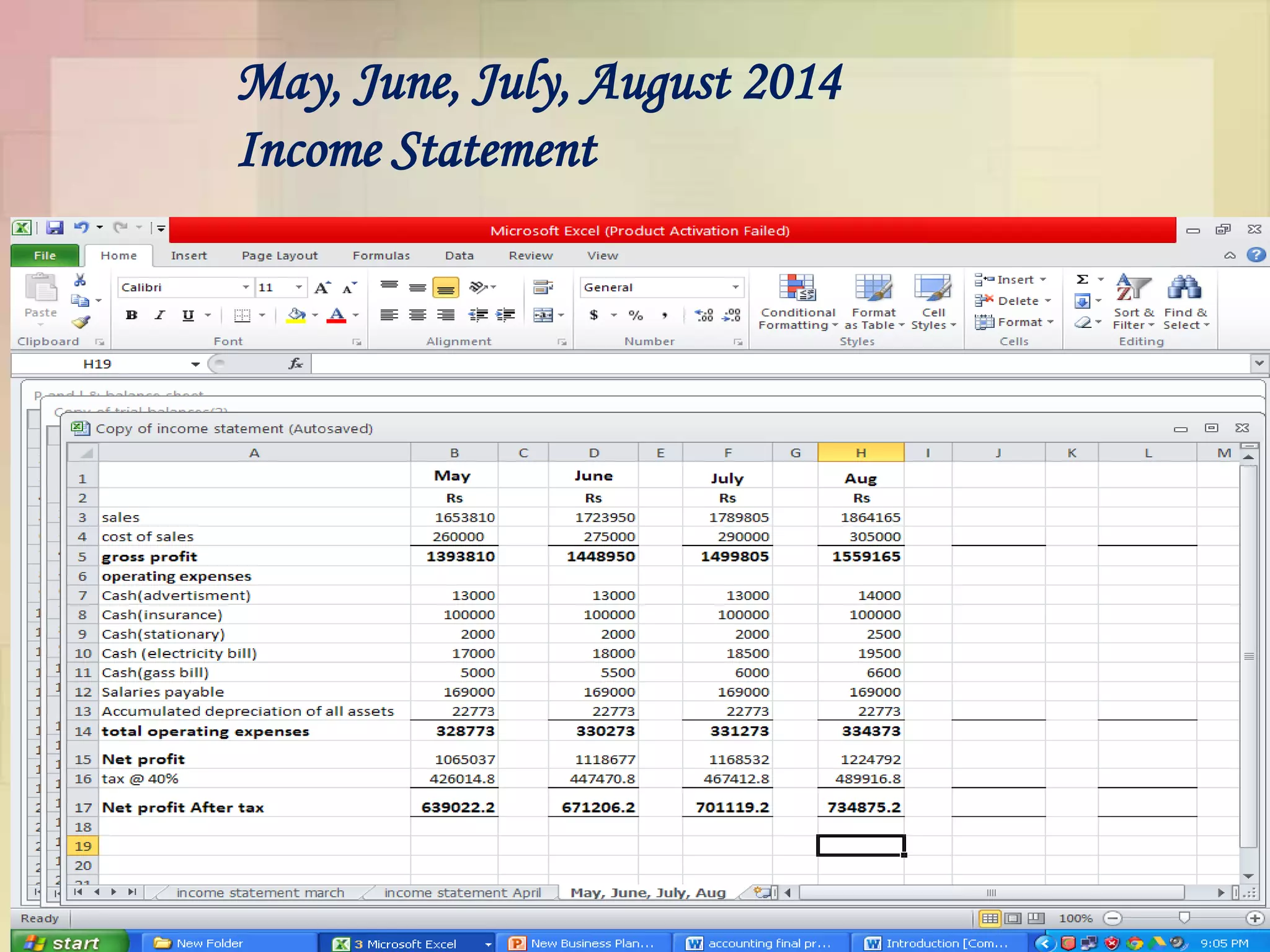Switch to the Data ribbon tab
This screenshot has width=1270, height=952.
tap(460, 255)
